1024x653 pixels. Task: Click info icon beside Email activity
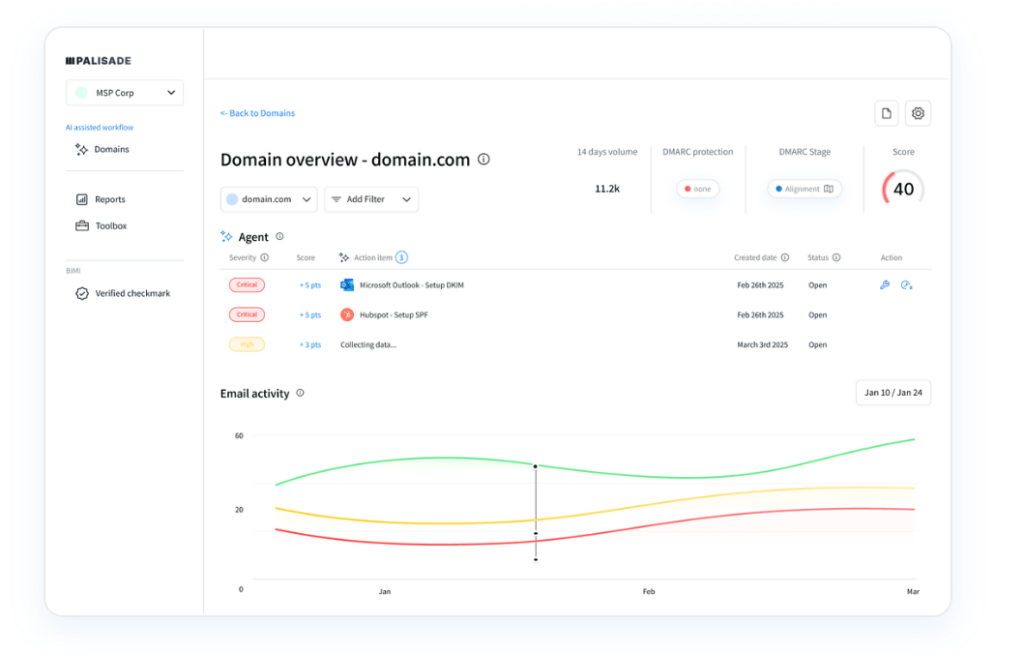(300, 393)
